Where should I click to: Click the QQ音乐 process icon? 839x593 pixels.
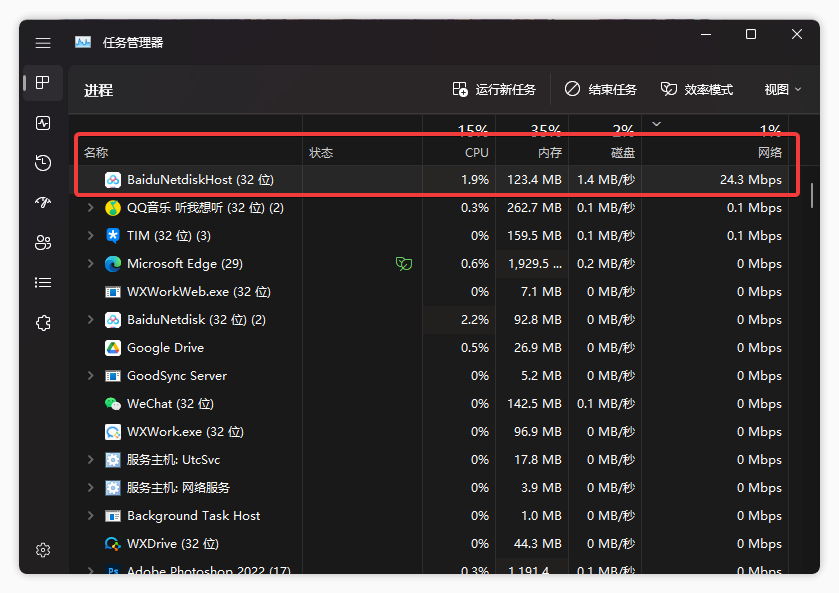pyautogui.click(x=112, y=208)
